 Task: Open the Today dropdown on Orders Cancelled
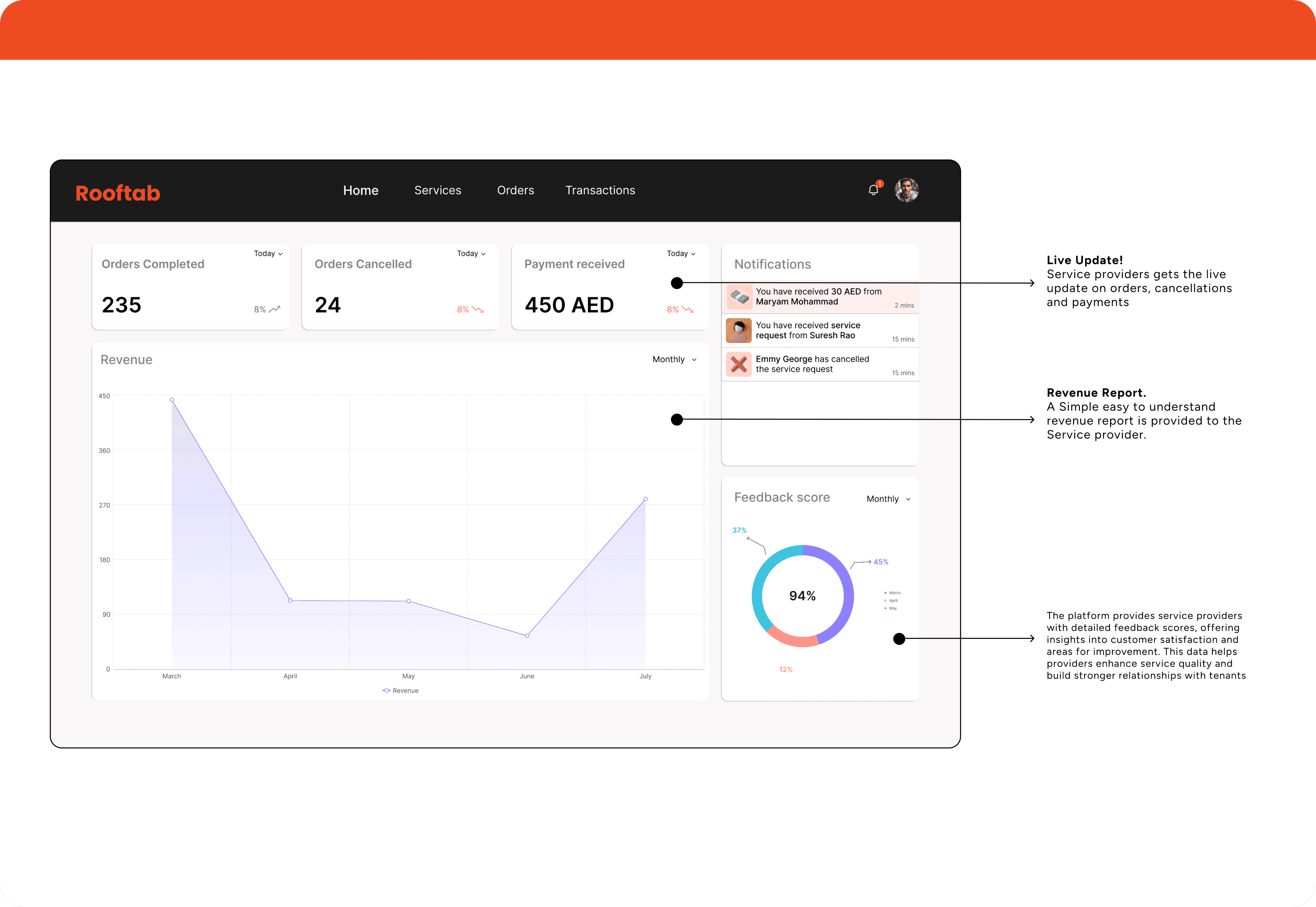(471, 253)
